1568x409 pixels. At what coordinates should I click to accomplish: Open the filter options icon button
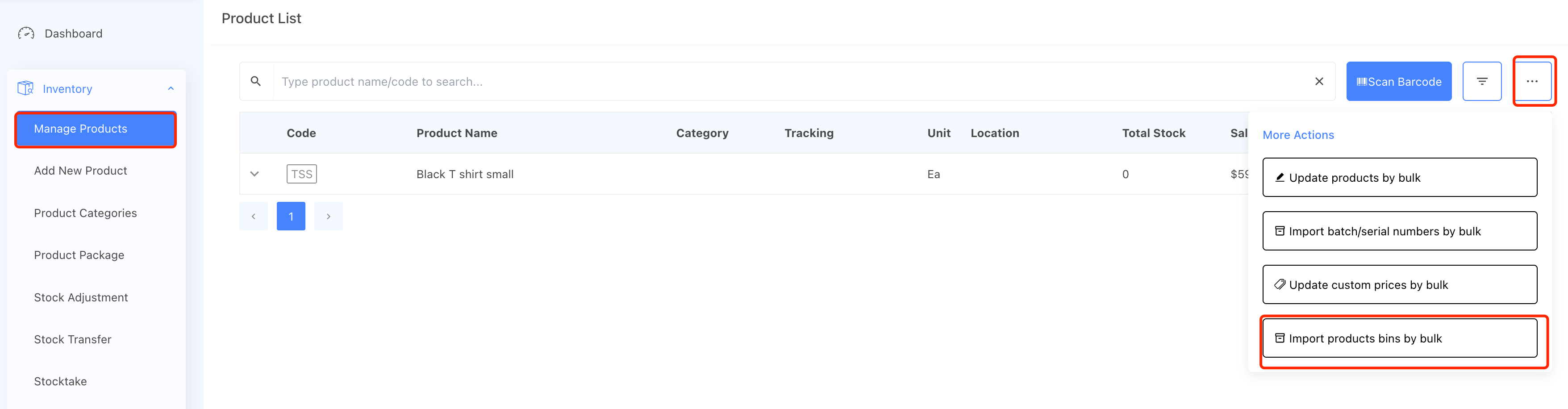tap(1481, 81)
